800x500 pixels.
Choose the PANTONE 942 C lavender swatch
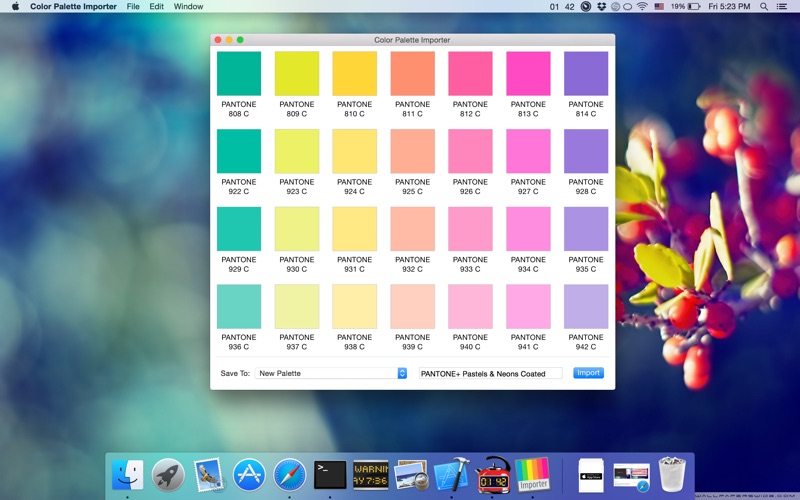point(586,306)
